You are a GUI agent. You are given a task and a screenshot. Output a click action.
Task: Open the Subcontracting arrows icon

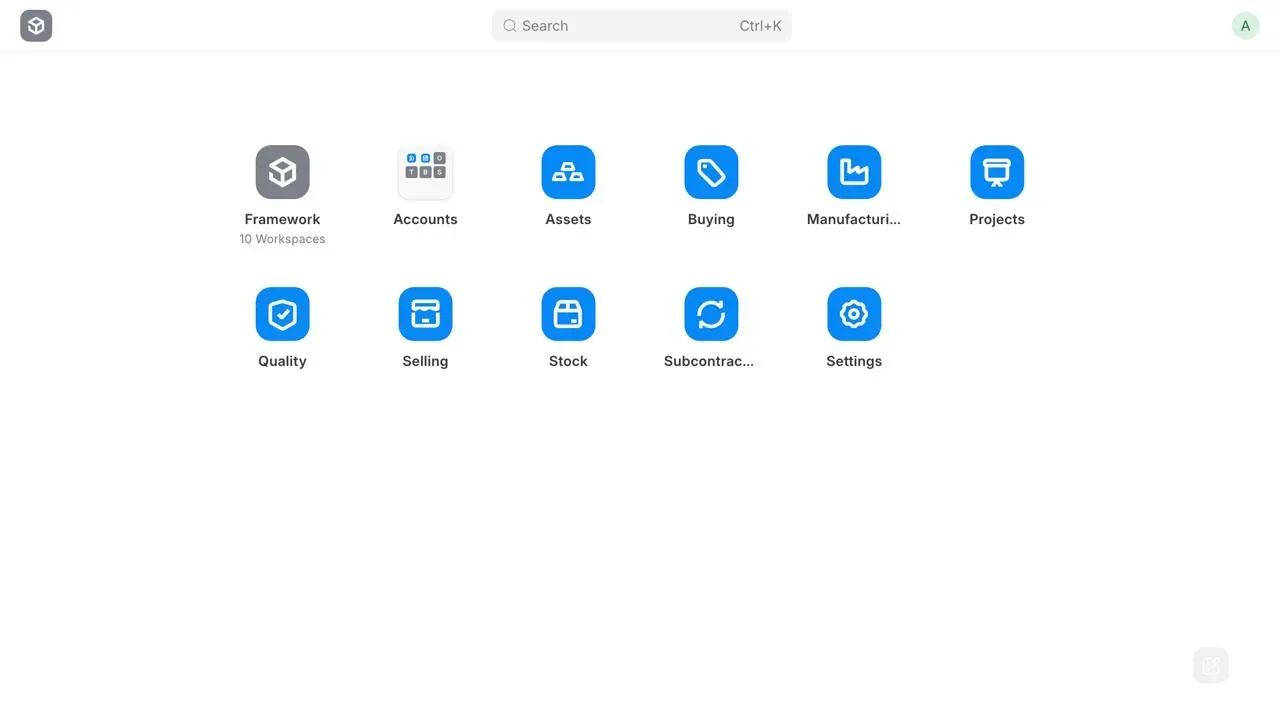coord(711,314)
